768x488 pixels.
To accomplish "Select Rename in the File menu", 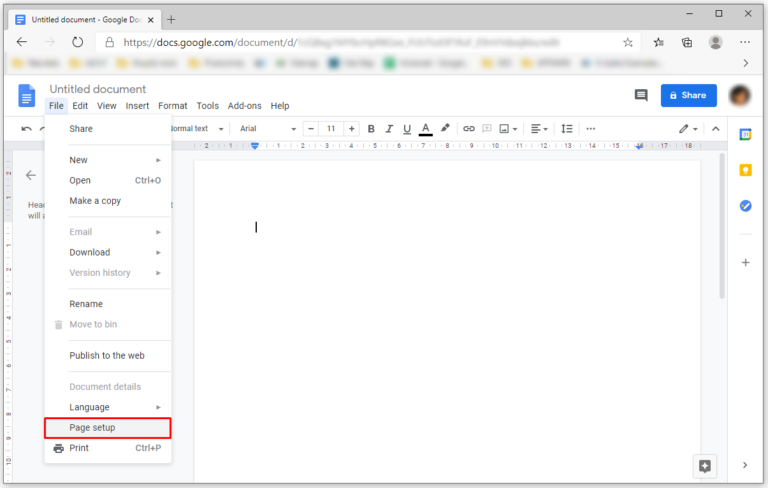I will (108, 304).
